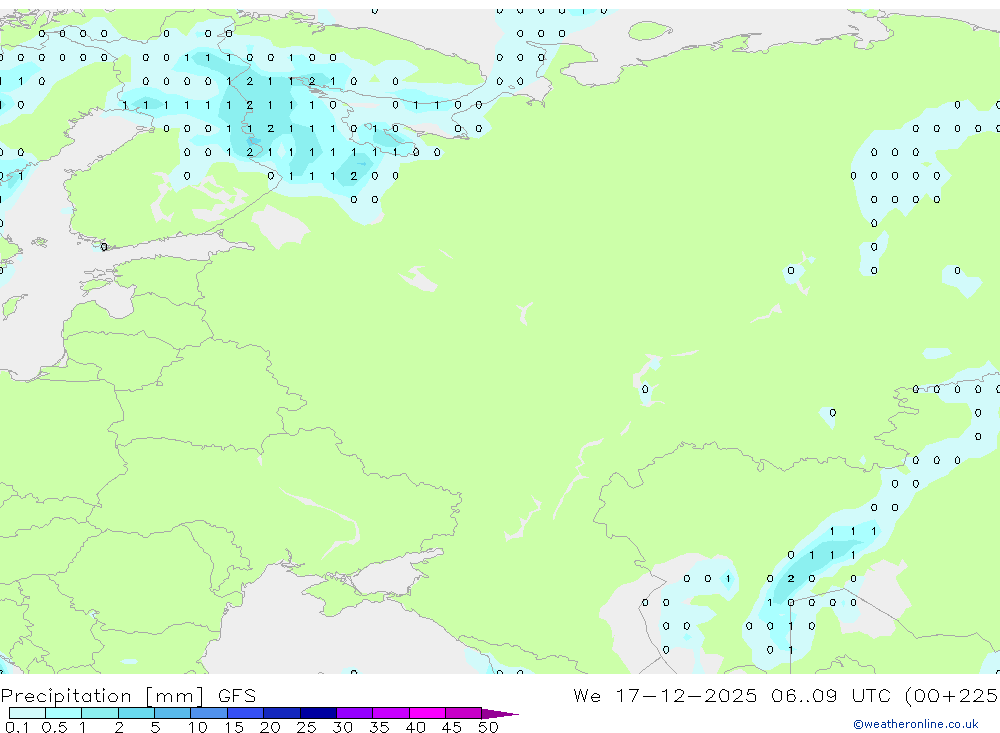Viewport: 1000px width, 733px height.
Task: Click the purple arrow end of legend above 50
Action: (499, 714)
